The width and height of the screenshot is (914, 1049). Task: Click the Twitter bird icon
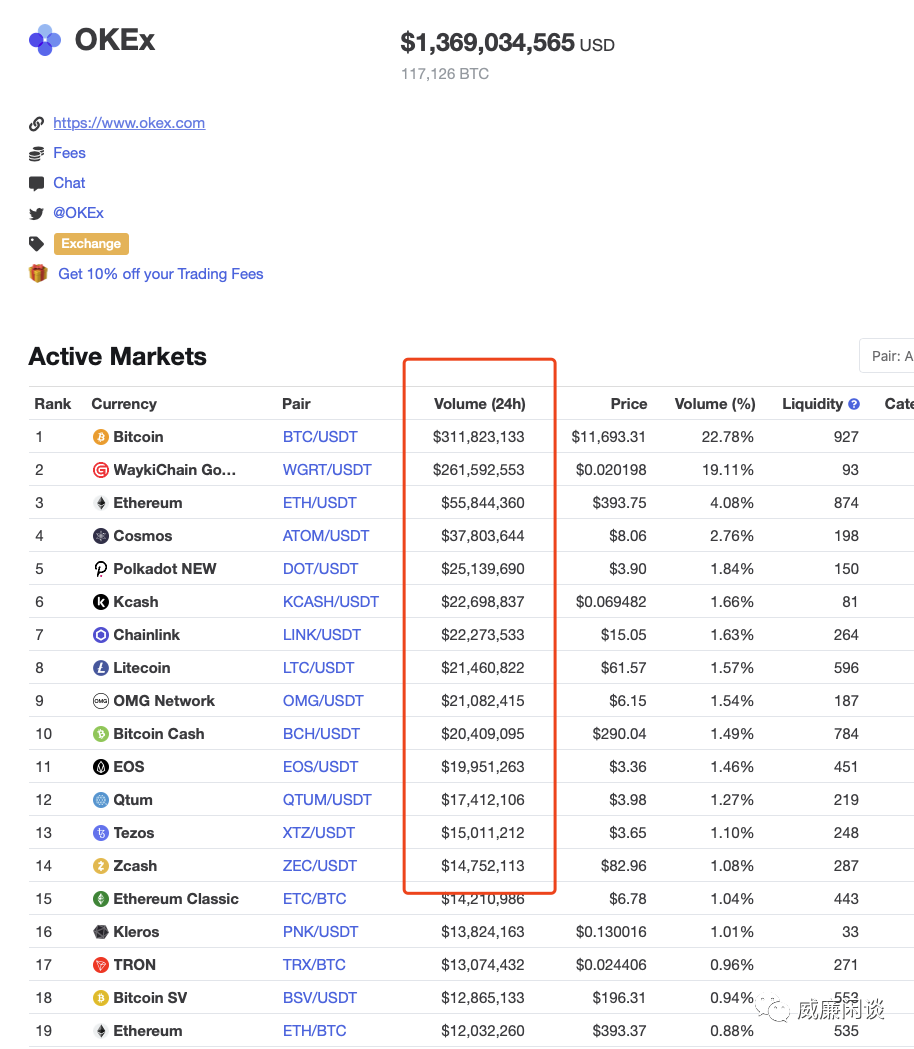(x=36, y=213)
